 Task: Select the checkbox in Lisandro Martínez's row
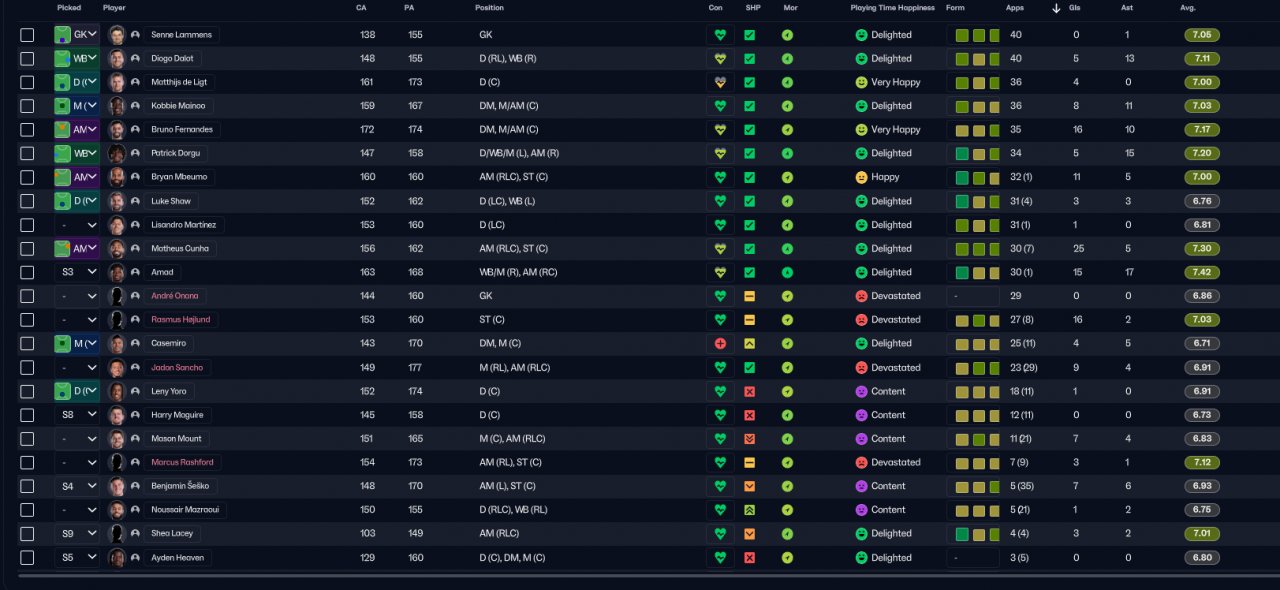pos(27,225)
